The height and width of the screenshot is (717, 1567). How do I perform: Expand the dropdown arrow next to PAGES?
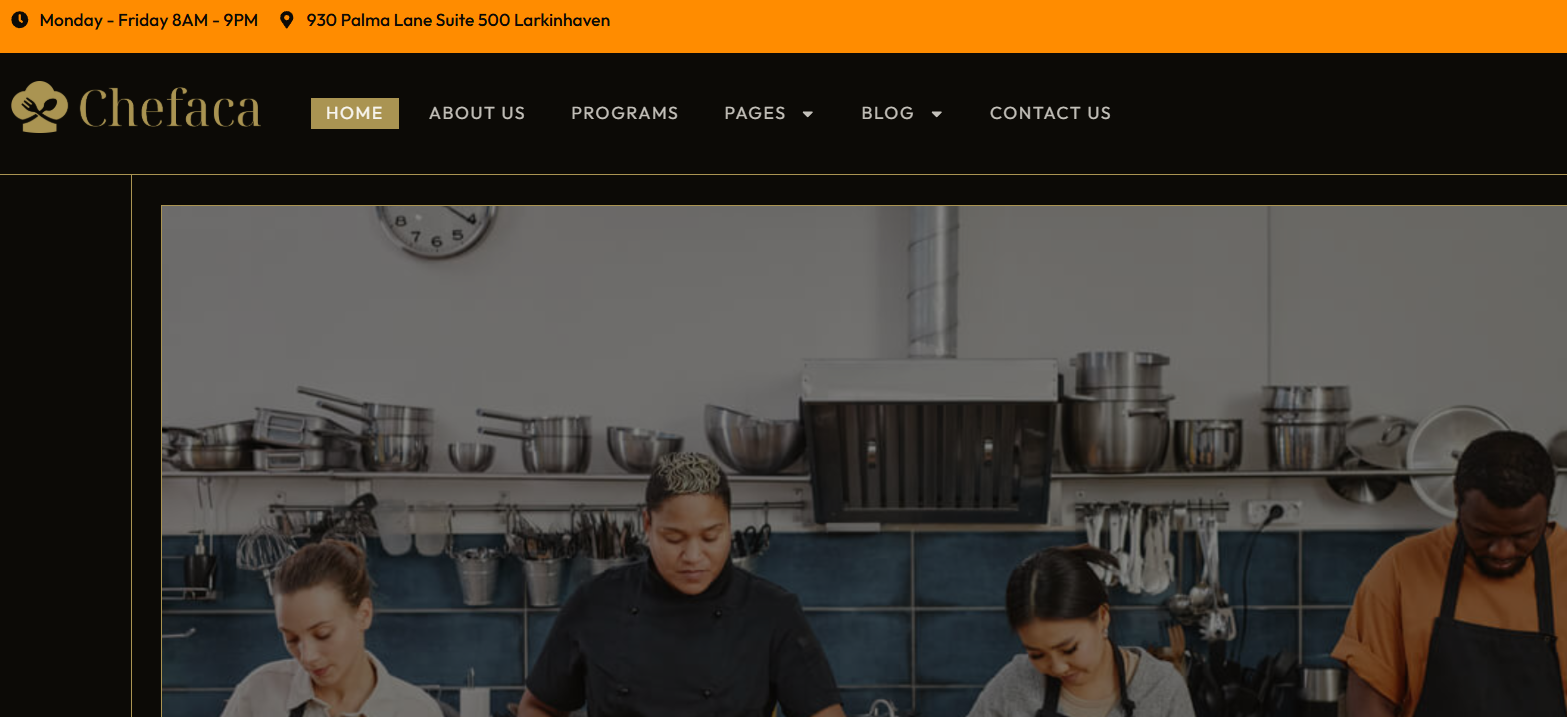[808, 114]
